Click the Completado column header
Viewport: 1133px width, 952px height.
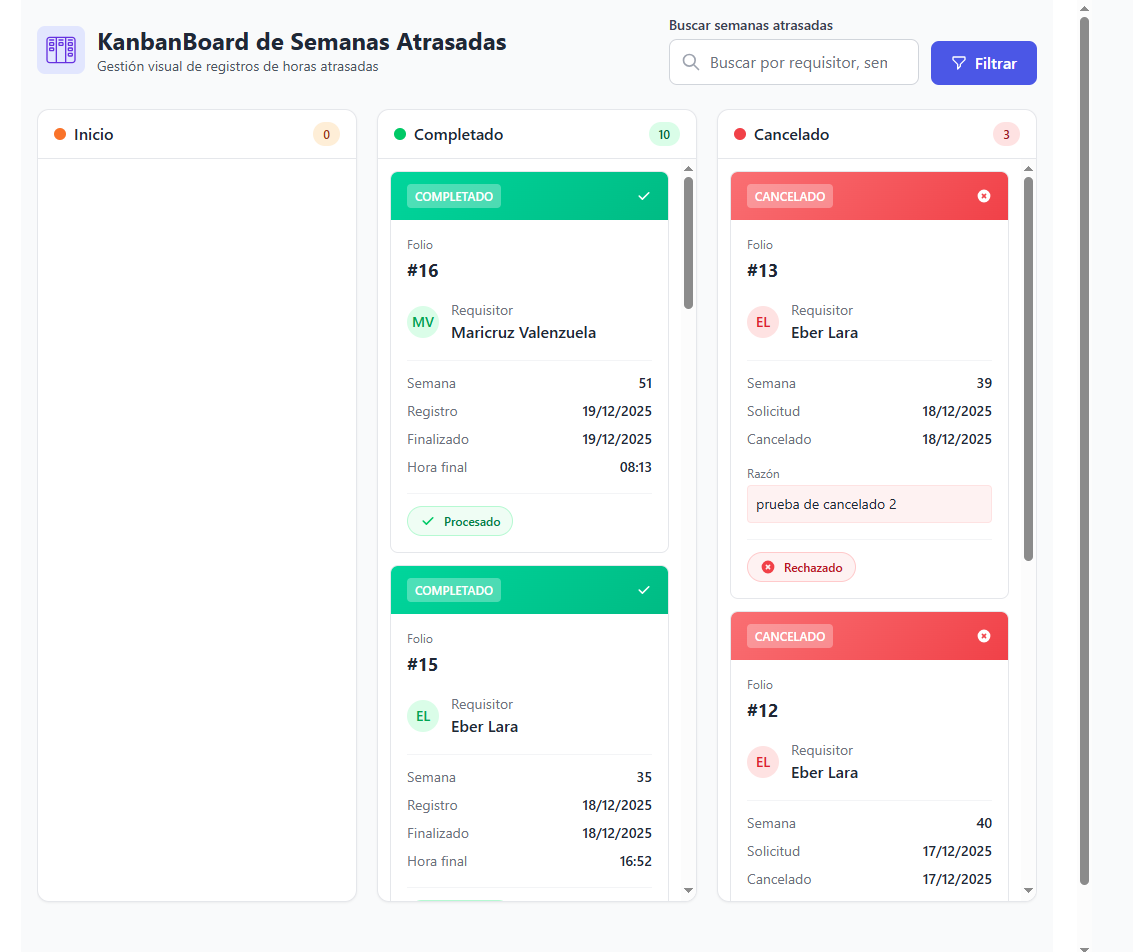click(x=459, y=134)
